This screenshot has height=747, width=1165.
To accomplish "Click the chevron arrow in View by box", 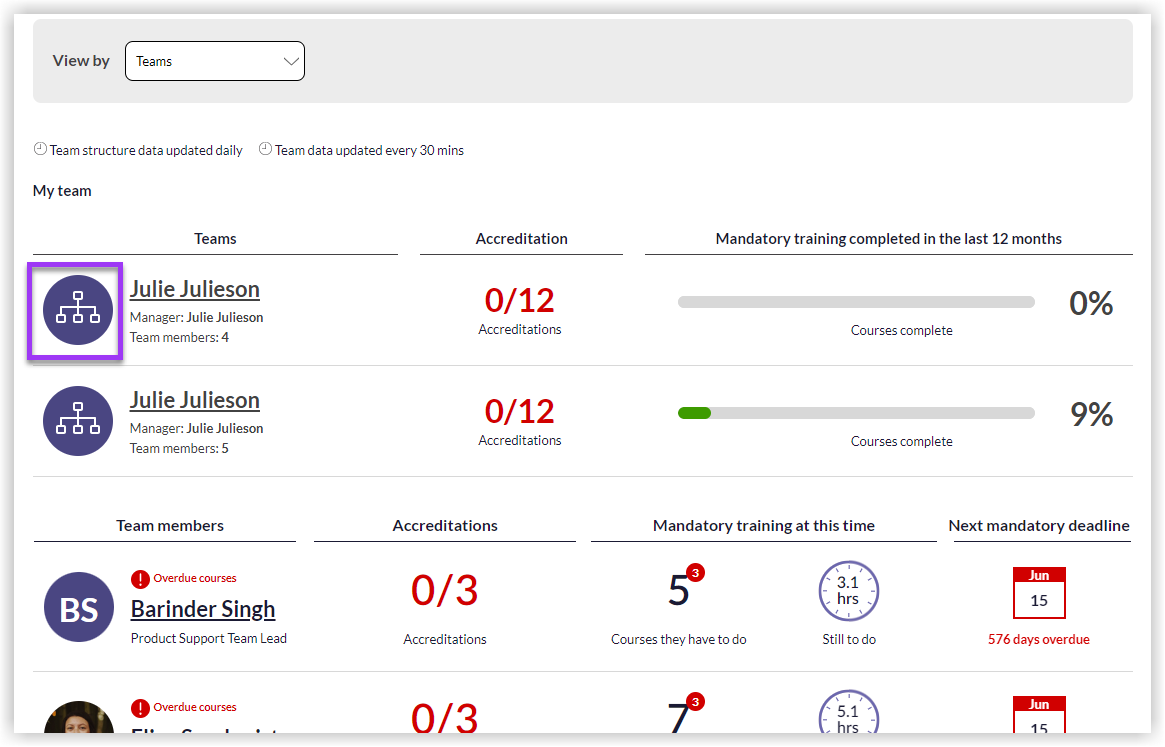I will (291, 61).
